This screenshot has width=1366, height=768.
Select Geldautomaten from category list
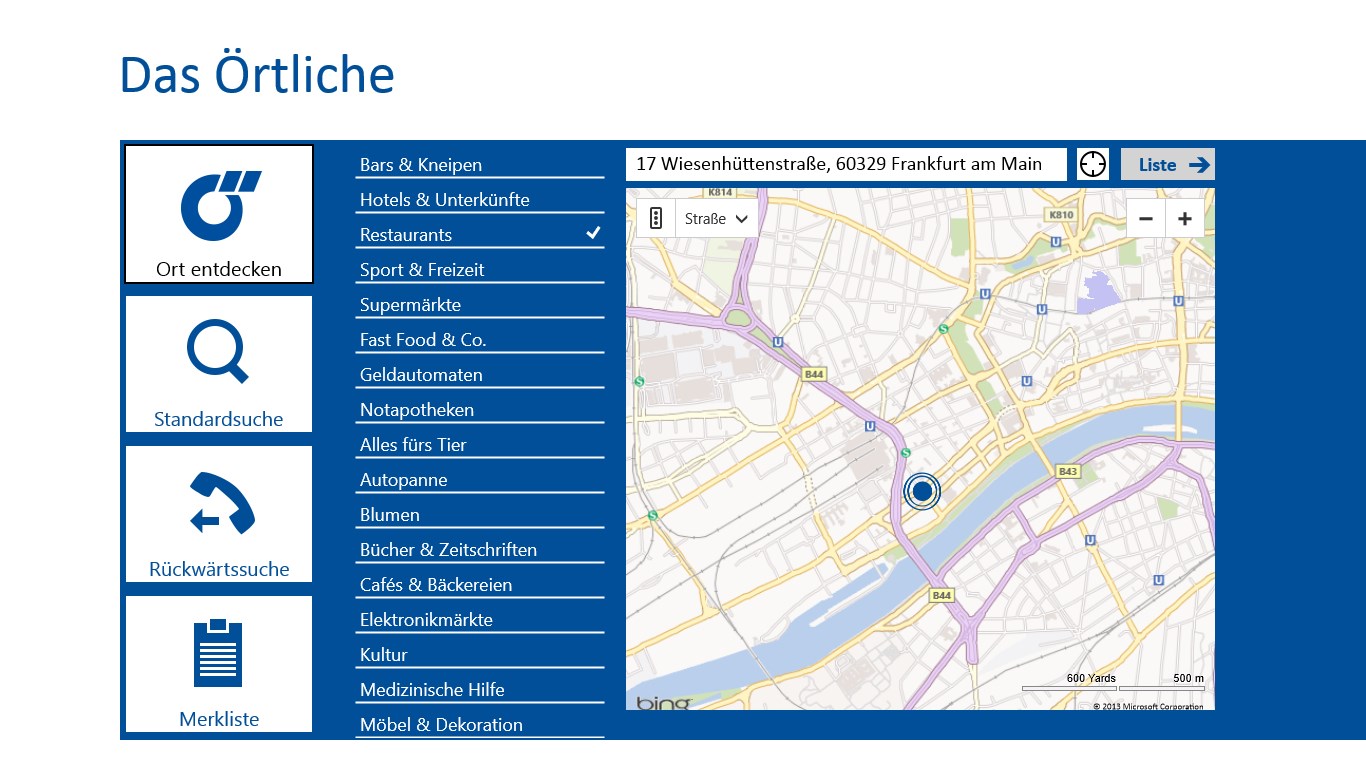[x=480, y=375]
